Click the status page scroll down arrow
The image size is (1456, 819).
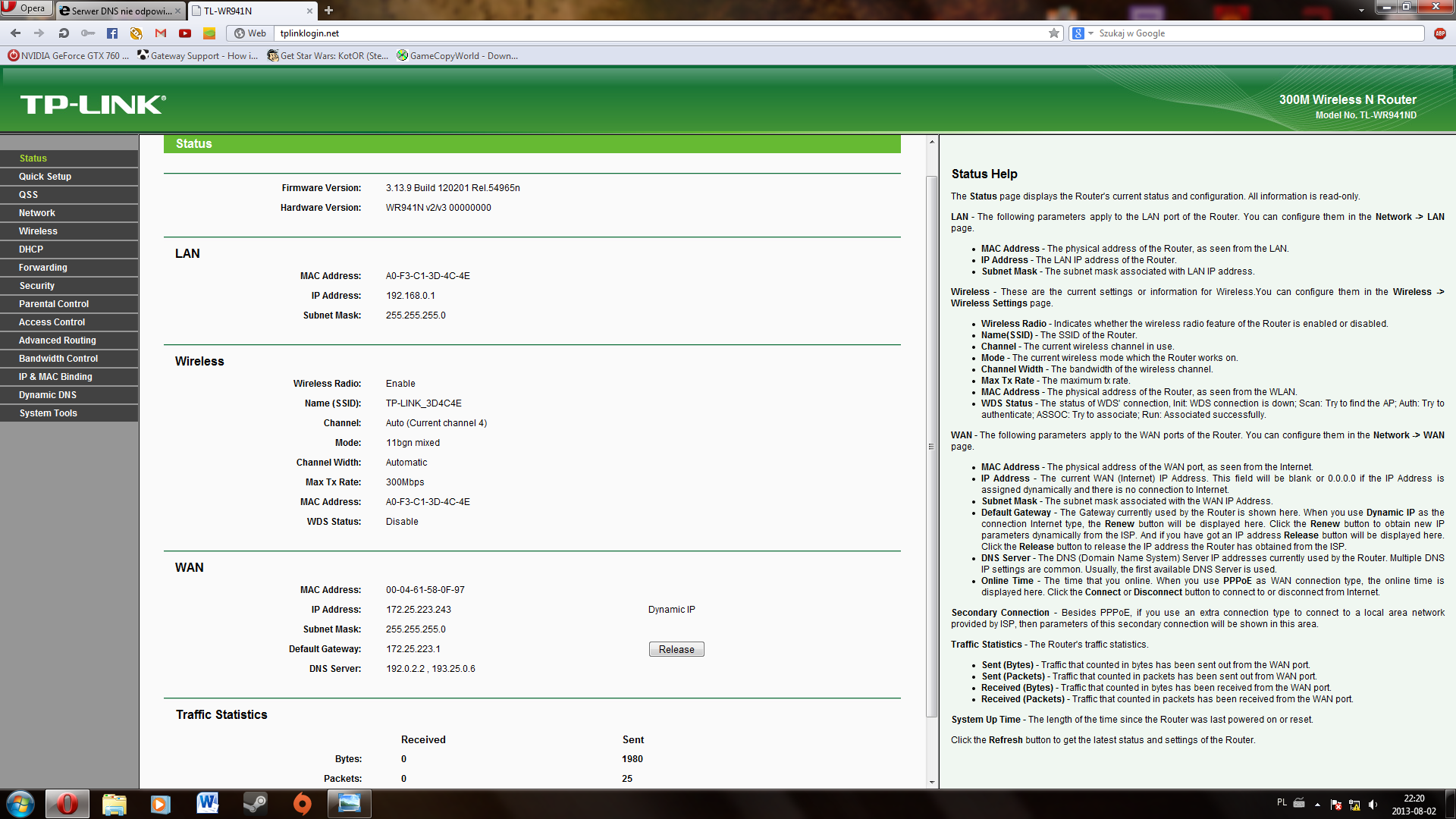point(932,783)
